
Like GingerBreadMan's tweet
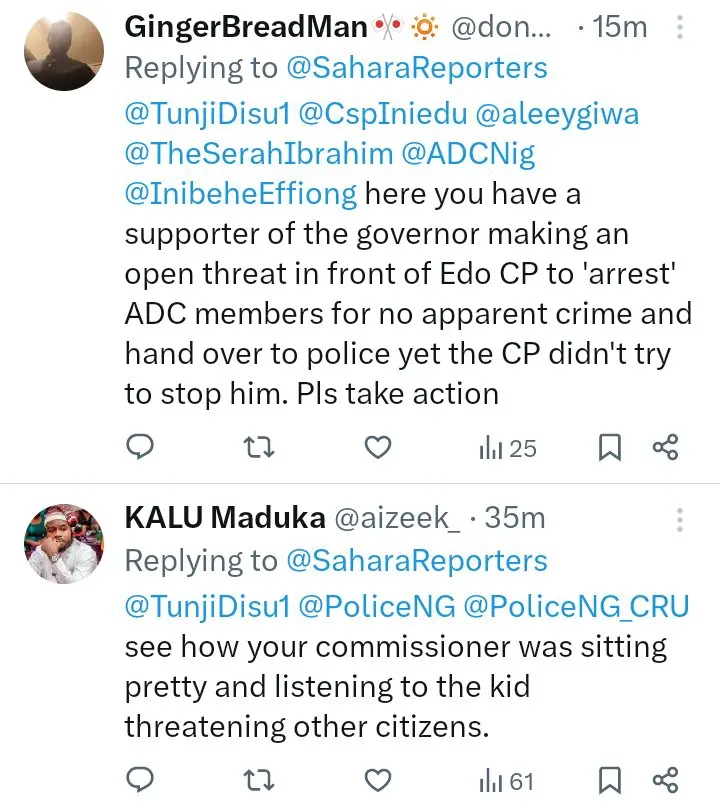376,447
